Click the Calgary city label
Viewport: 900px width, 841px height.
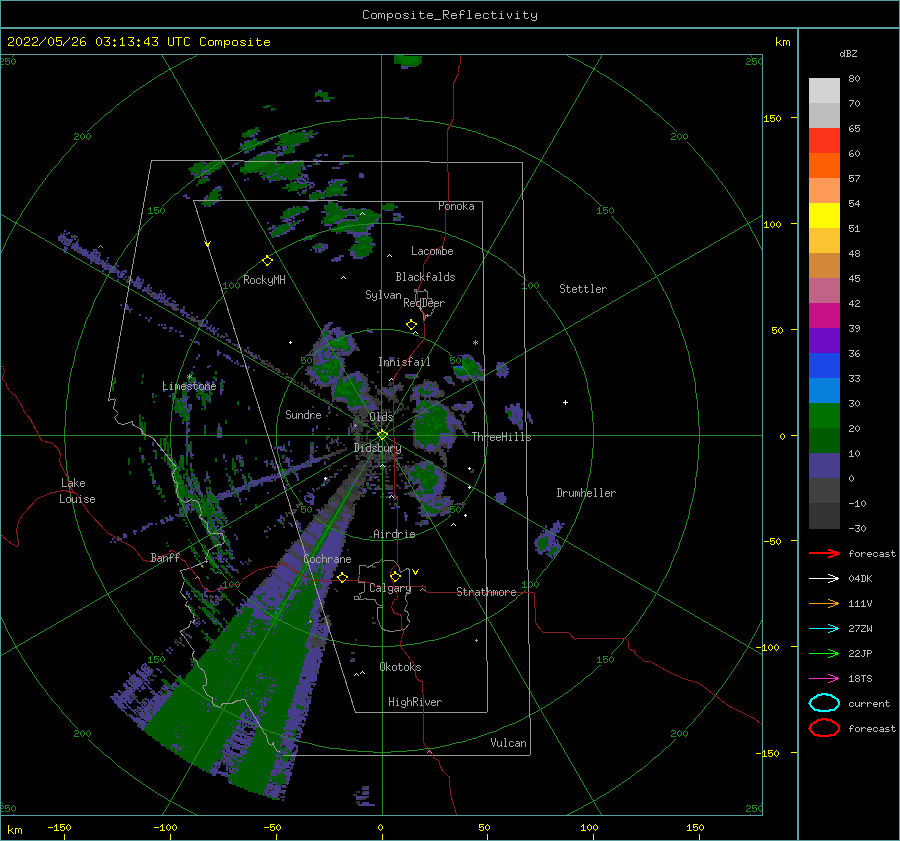pos(390,588)
